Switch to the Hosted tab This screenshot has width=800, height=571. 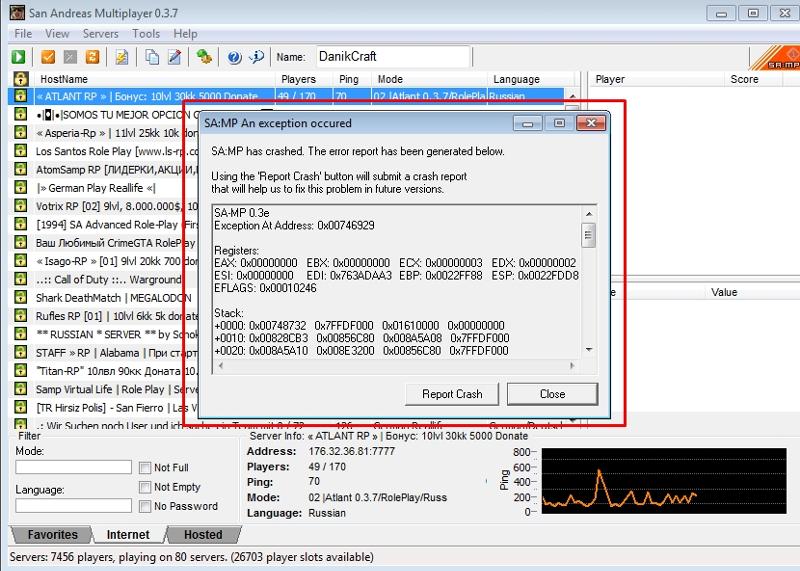pyautogui.click(x=203, y=535)
